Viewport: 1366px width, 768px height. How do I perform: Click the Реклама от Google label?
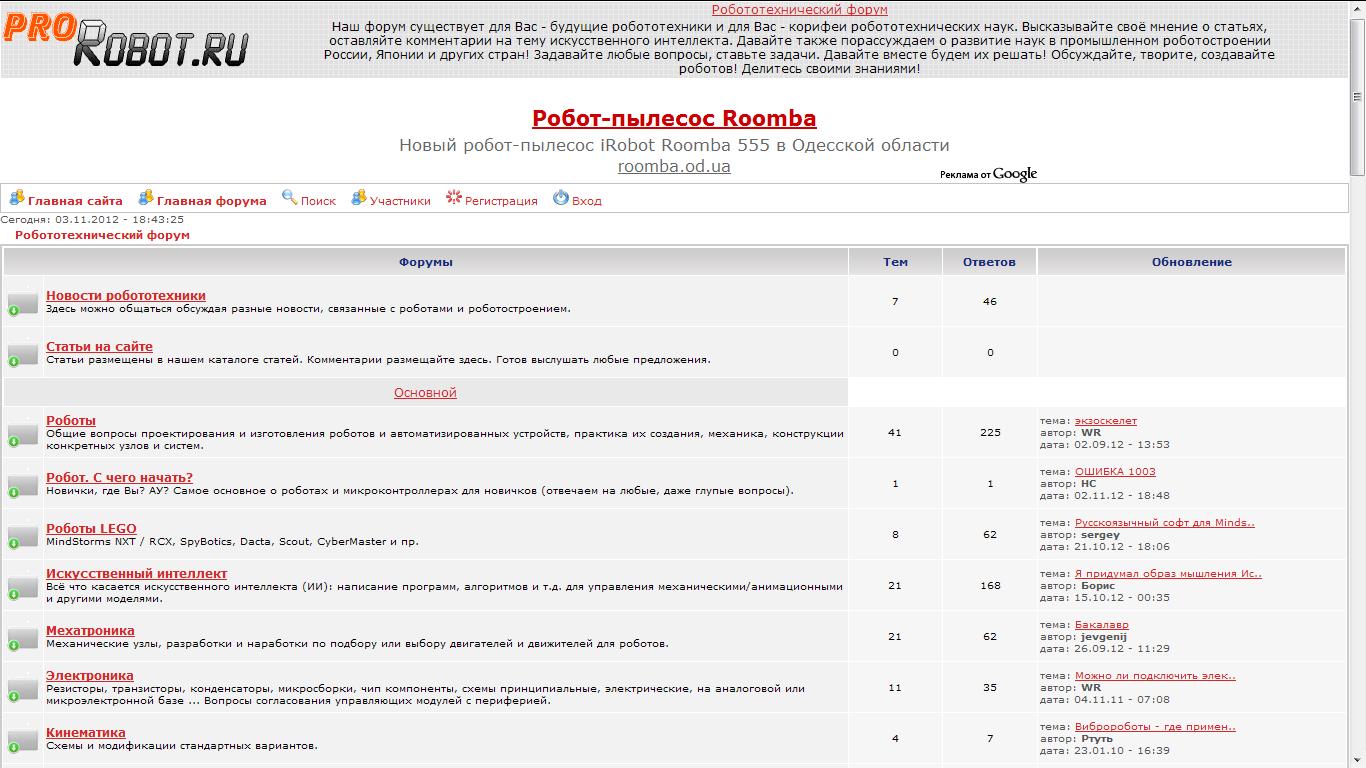[988, 174]
